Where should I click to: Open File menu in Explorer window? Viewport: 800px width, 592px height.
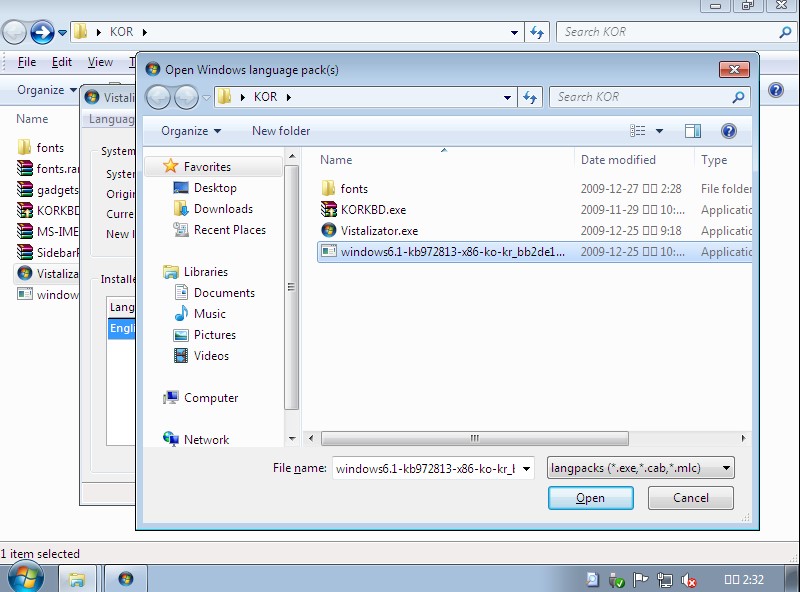tap(27, 62)
